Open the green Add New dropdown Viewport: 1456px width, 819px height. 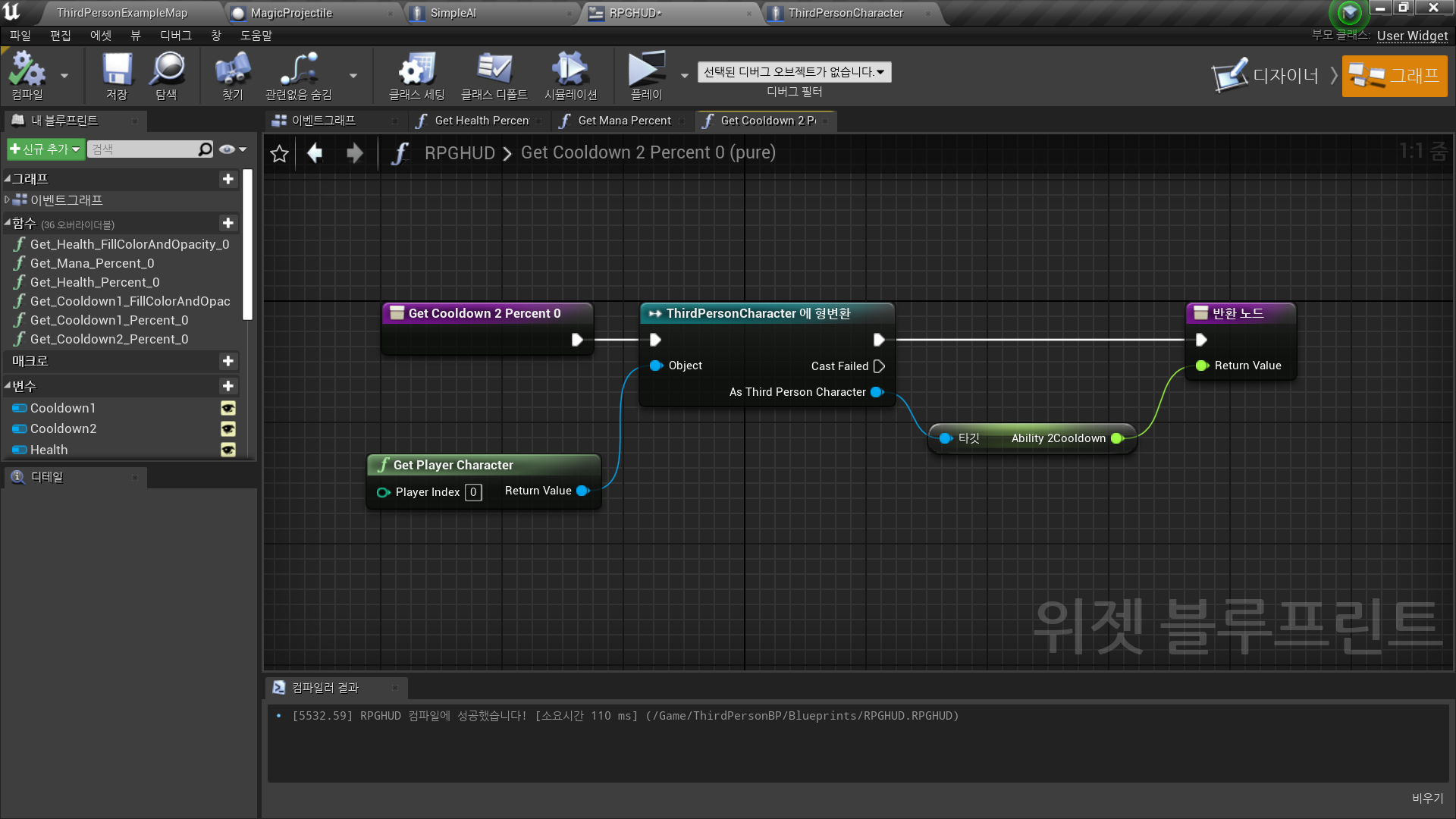tap(45, 149)
